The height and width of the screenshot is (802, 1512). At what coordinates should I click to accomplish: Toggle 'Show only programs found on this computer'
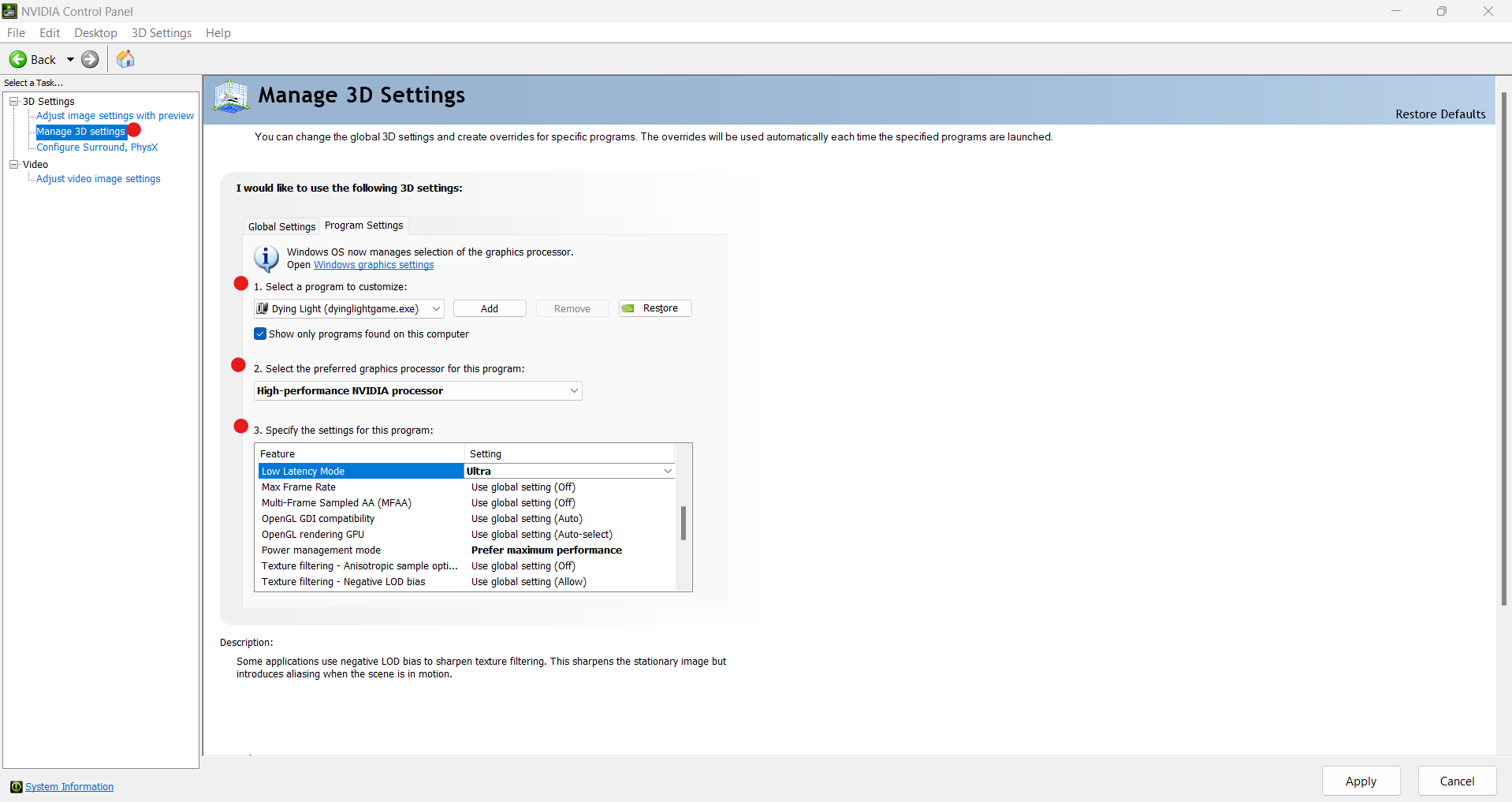pyautogui.click(x=260, y=334)
